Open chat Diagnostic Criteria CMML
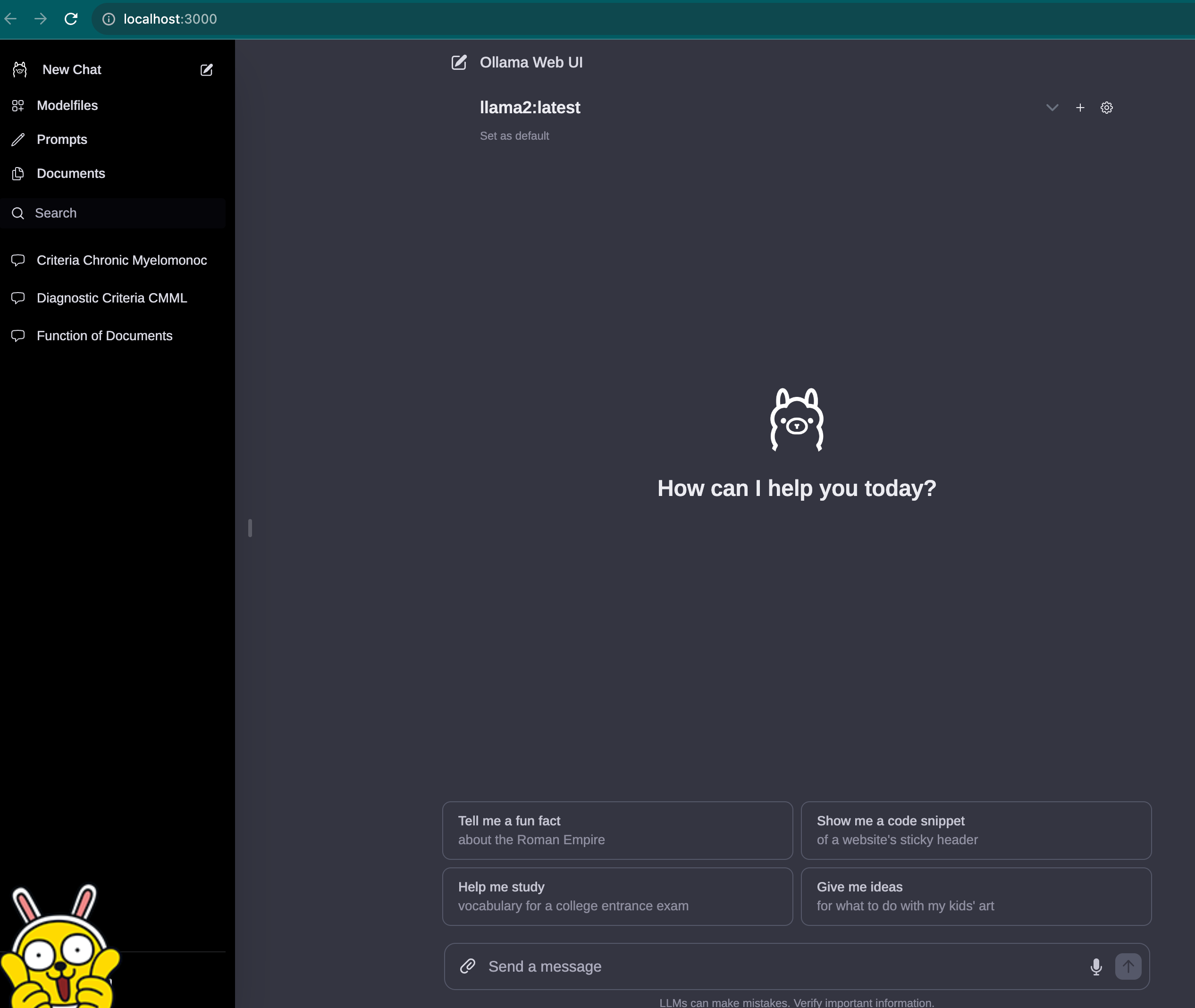The height and width of the screenshot is (1008, 1195). [113, 298]
